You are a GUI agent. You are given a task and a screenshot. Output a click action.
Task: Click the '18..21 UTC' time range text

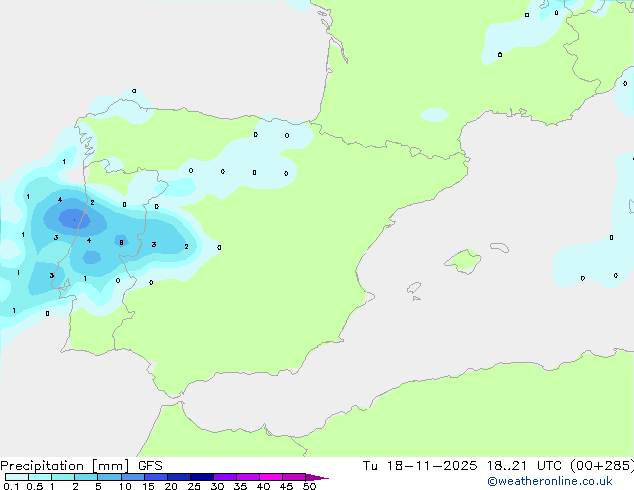(x=524, y=466)
